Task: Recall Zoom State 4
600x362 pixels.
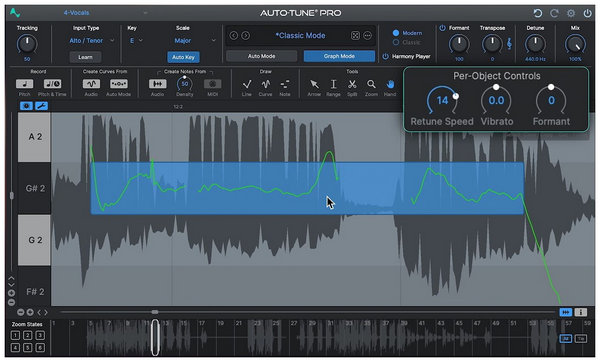Action: 15,347
